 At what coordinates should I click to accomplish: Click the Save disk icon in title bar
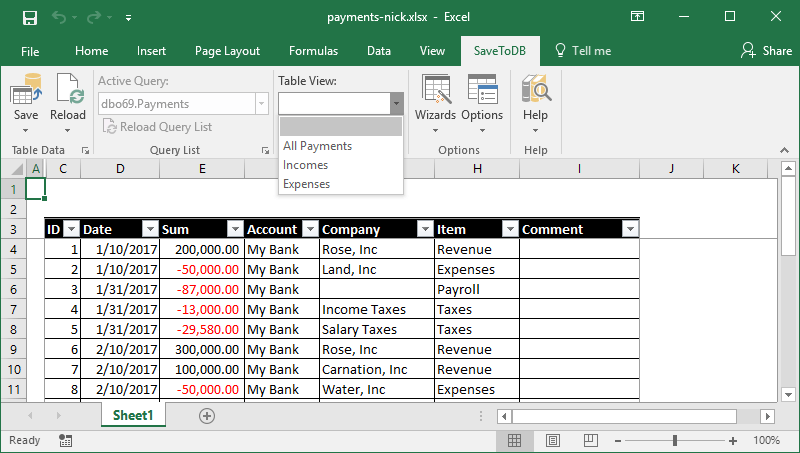click(30, 18)
